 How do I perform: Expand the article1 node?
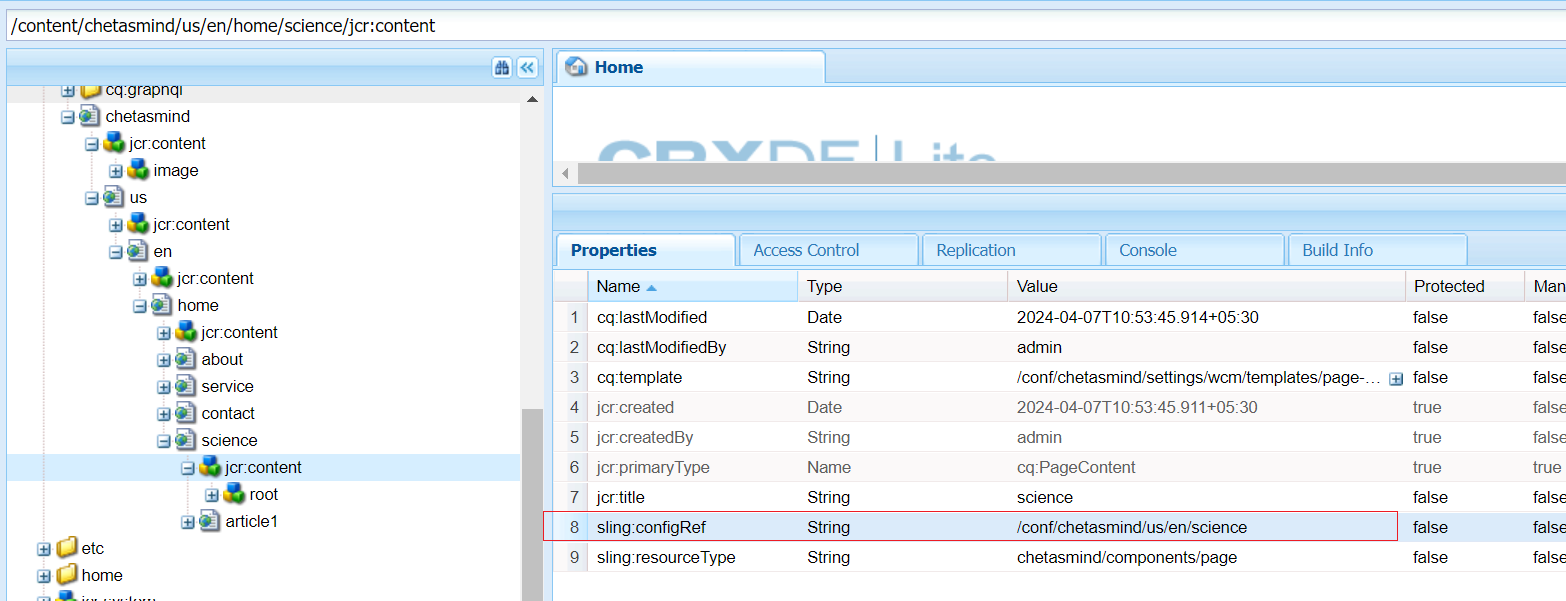click(x=187, y=521)
